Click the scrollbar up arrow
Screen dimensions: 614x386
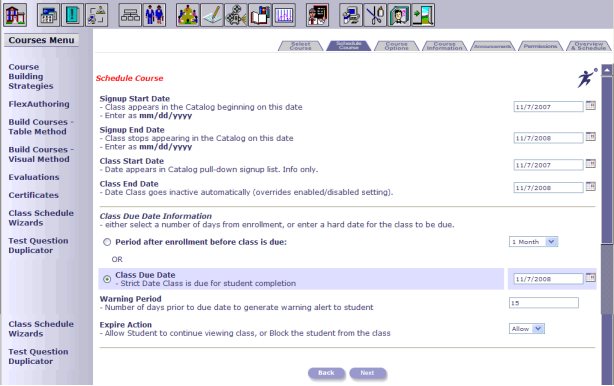click(607, 70)
